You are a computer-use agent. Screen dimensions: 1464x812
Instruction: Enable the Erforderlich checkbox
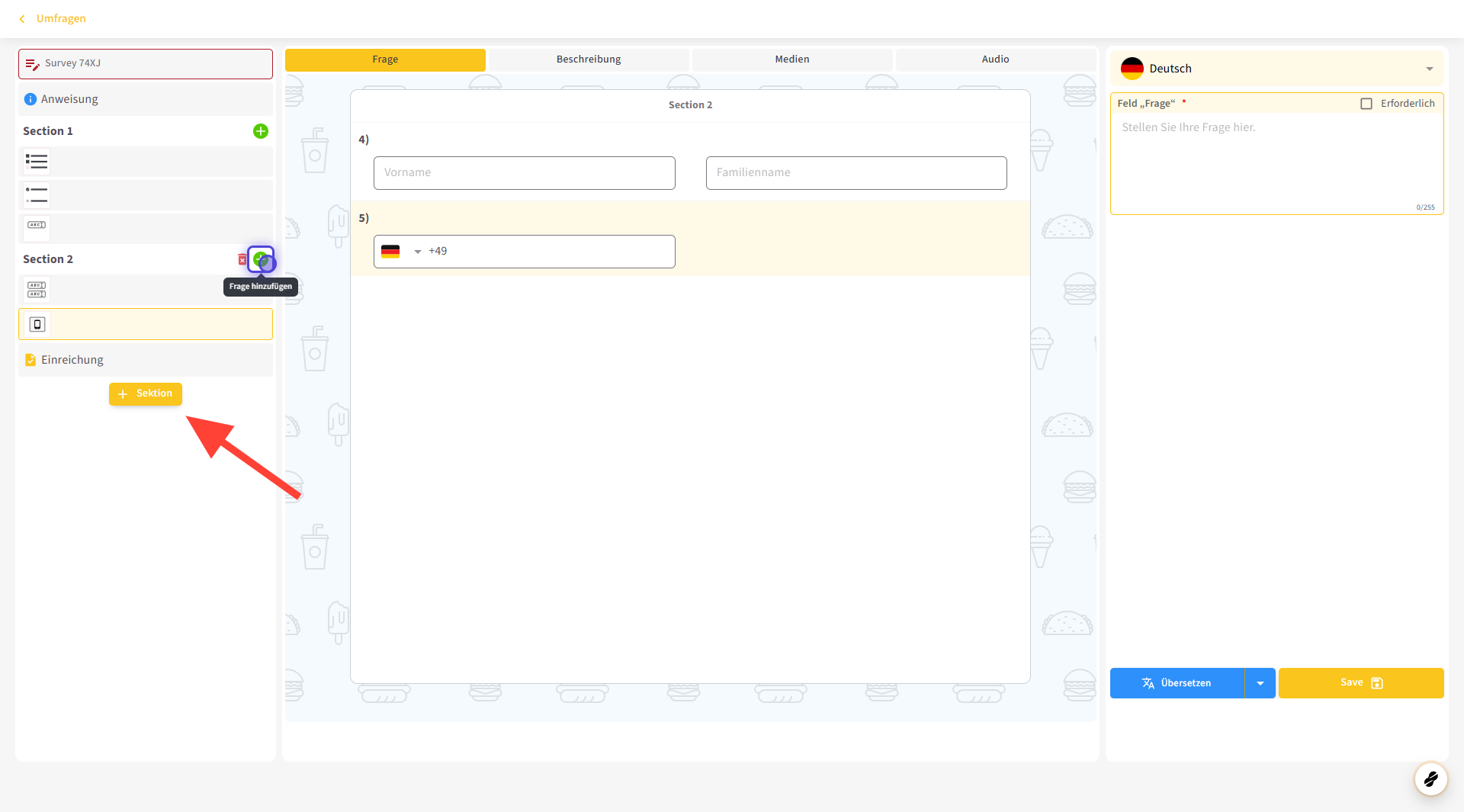1366,104
